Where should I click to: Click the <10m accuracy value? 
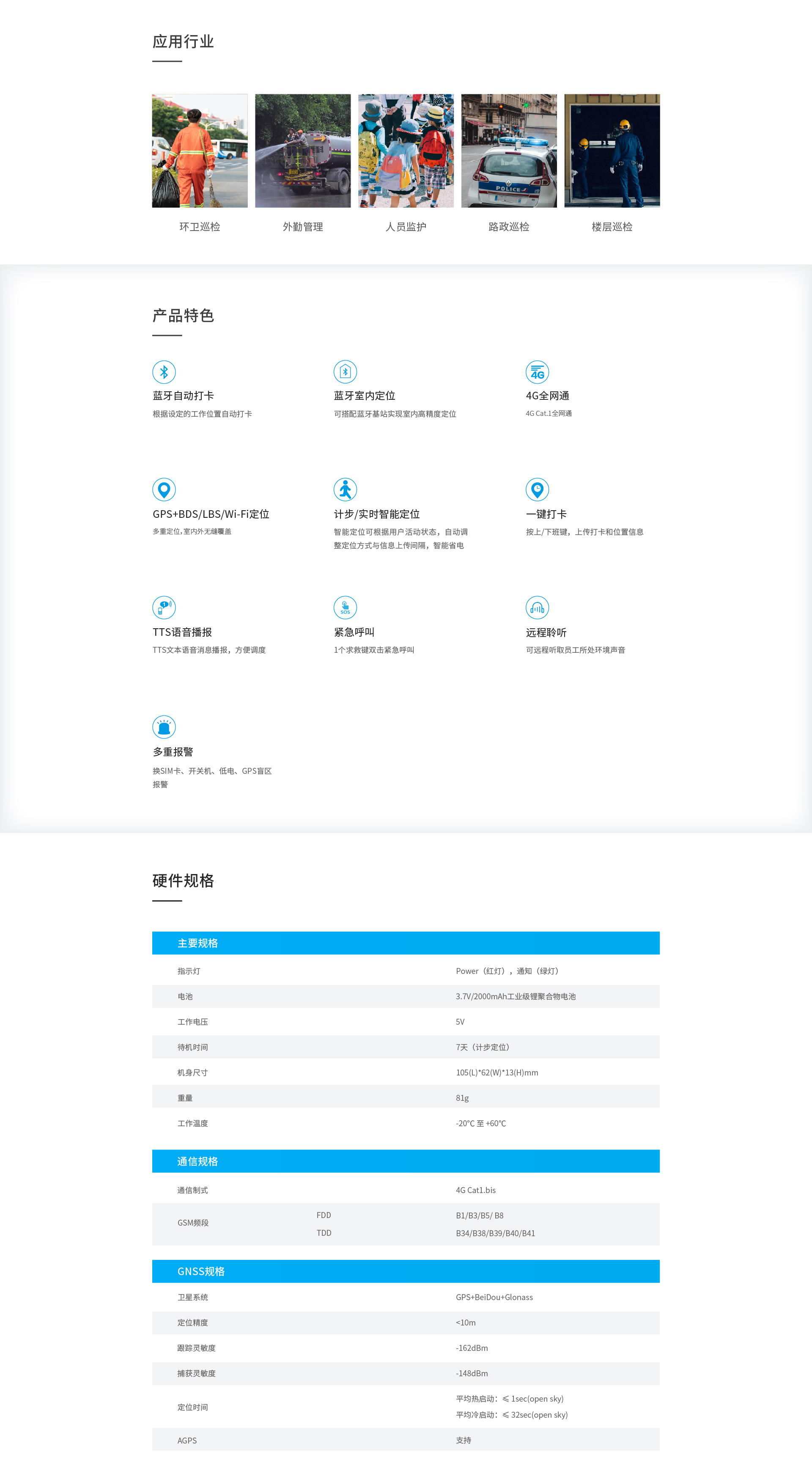[466, 1323]
